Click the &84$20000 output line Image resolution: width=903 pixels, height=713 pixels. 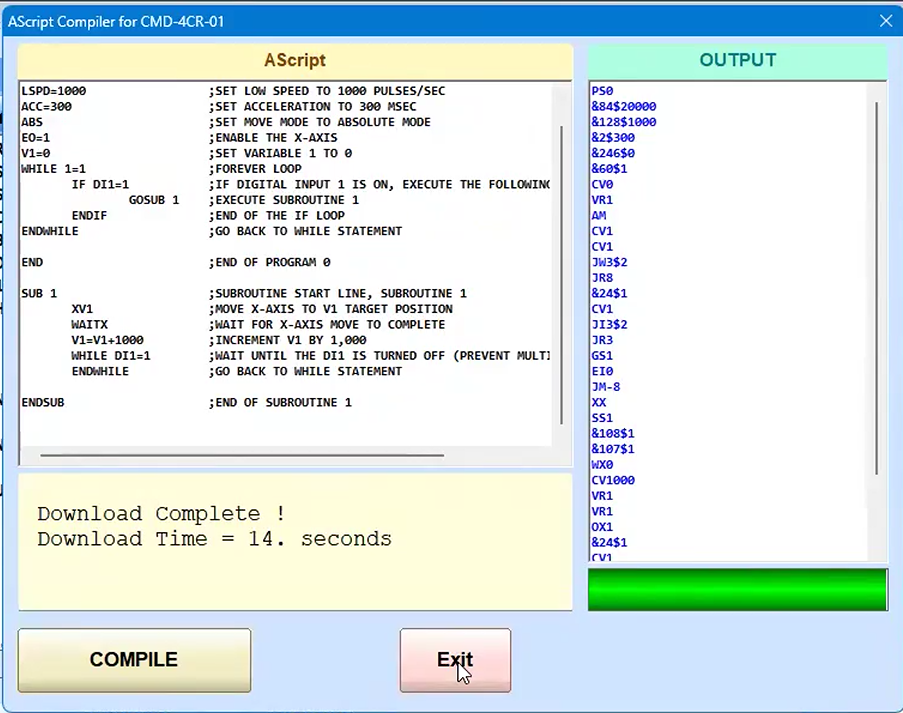pyautogui.click(x=624, y=107)
